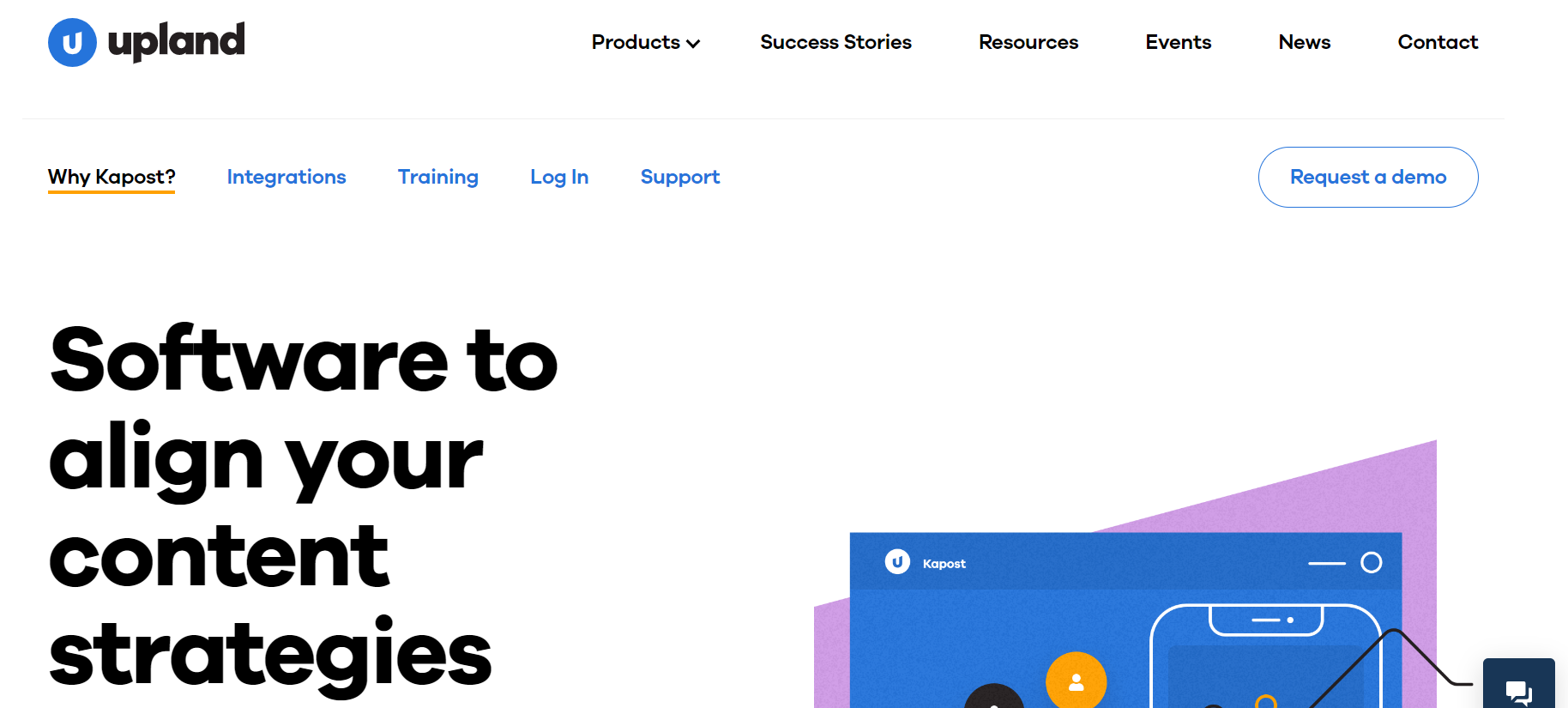The height and width of the screenshot is (708, 1568).
Task: Open the News section
Action: tap(1304, 42)
